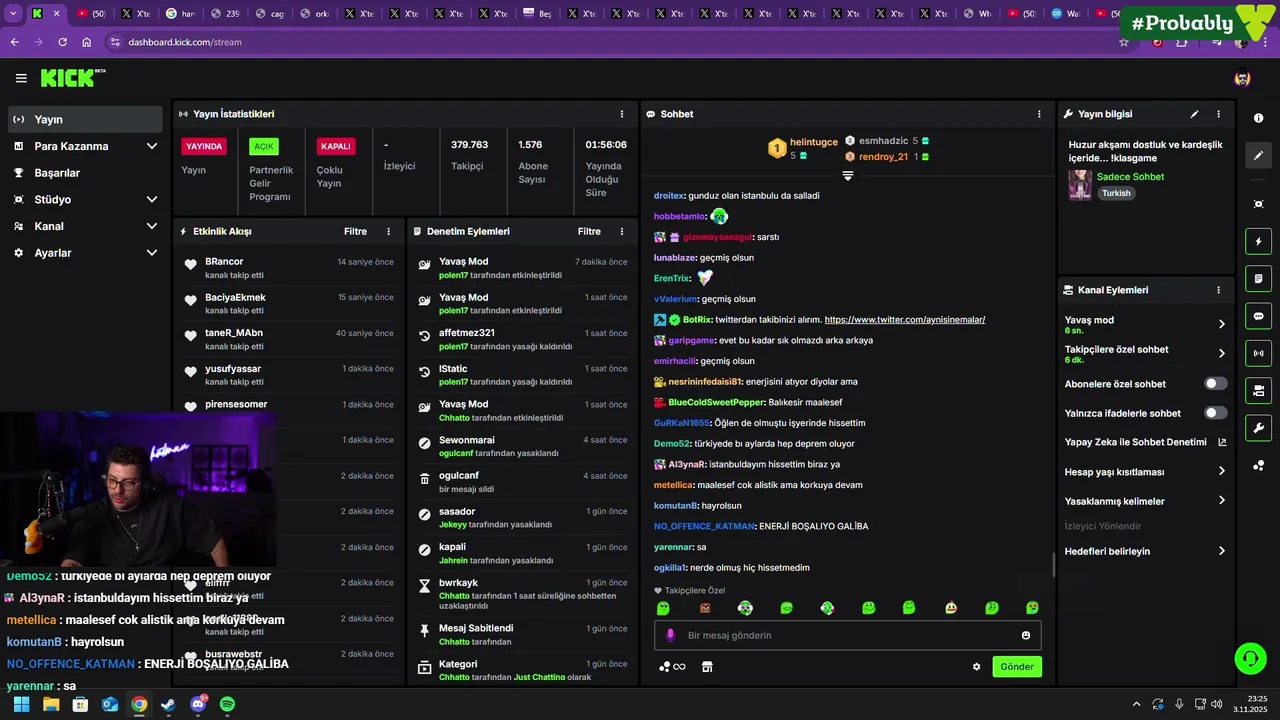Open Yavaş mod settings chevron
The width and height of the screenshot is (1280, 720).
pyautogui.click(x=1221, y=324)
